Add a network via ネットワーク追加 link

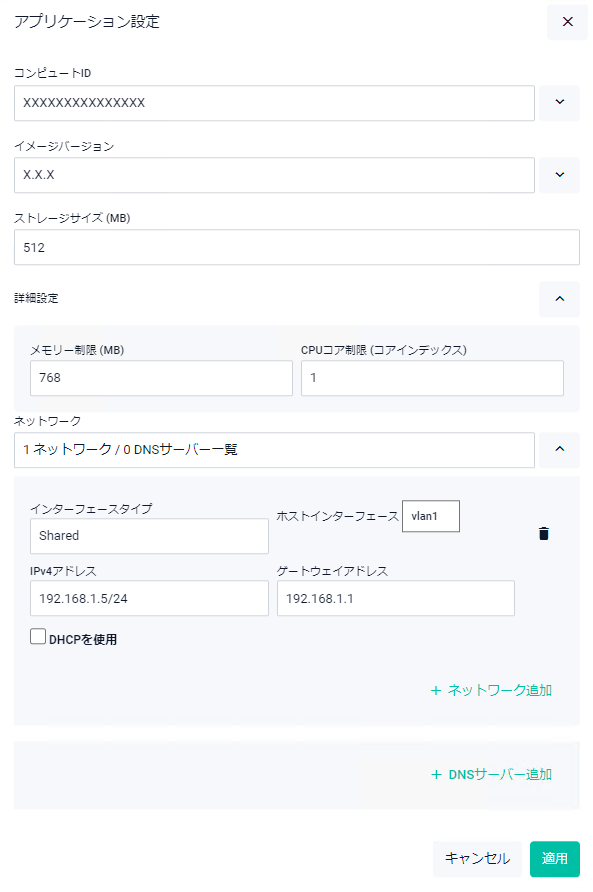pyautogui.click(x=499, y=691)
